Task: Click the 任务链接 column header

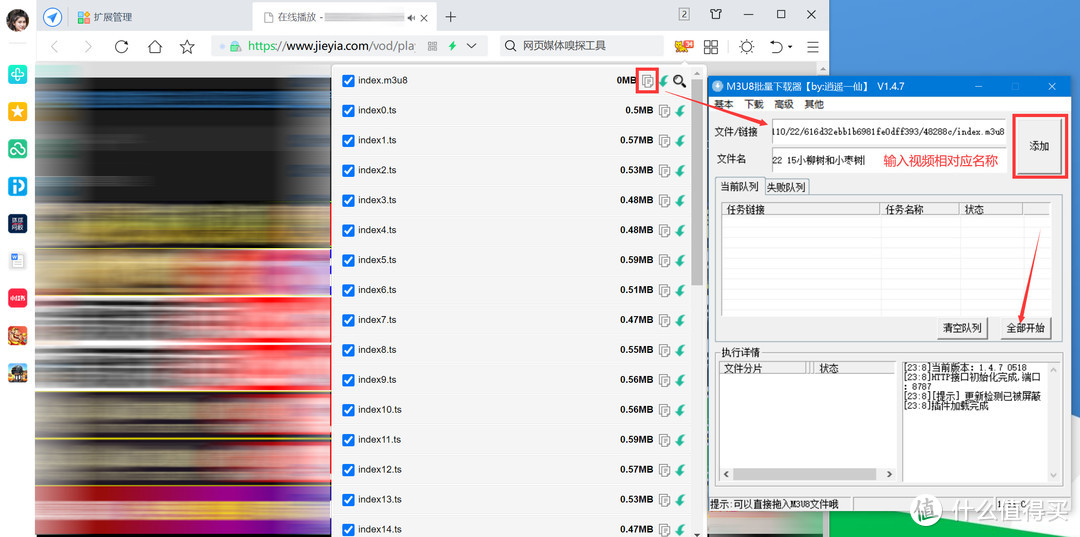Action: click(801, 209)
